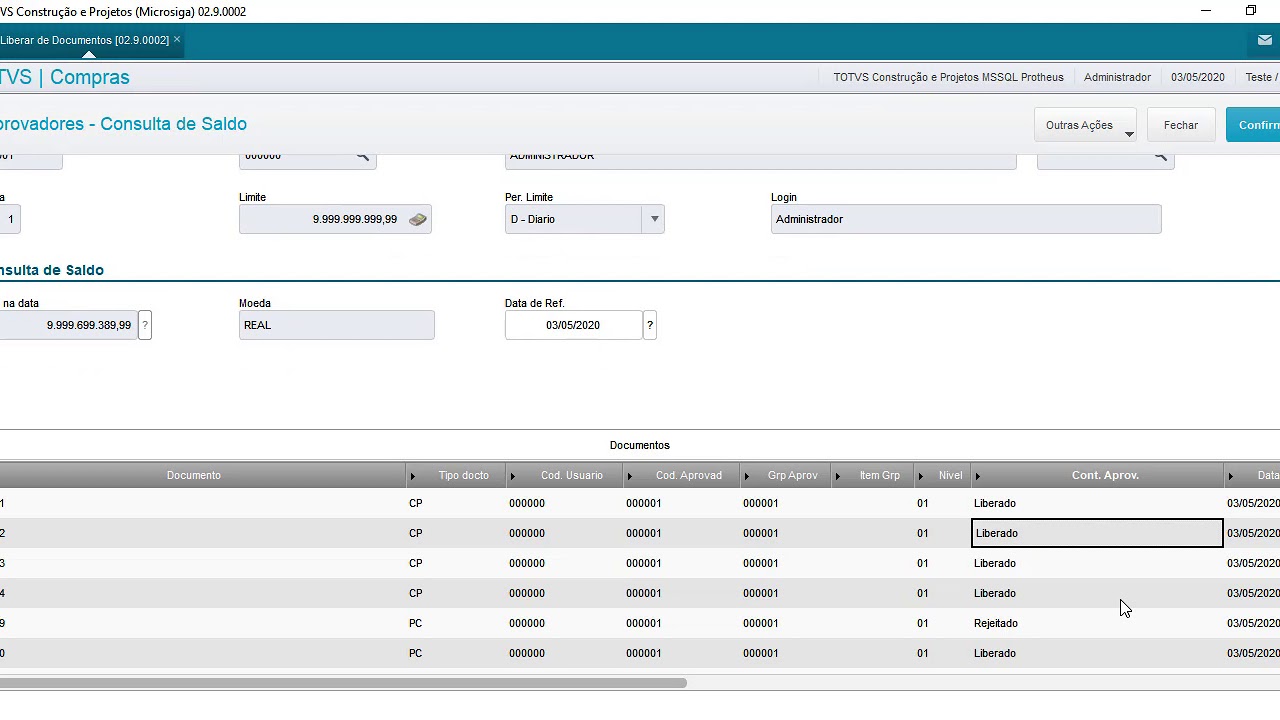Viewport: 1280px width, 720px height.
Task: Click the arrow before Nivel header
Action: tap(920, 476)
